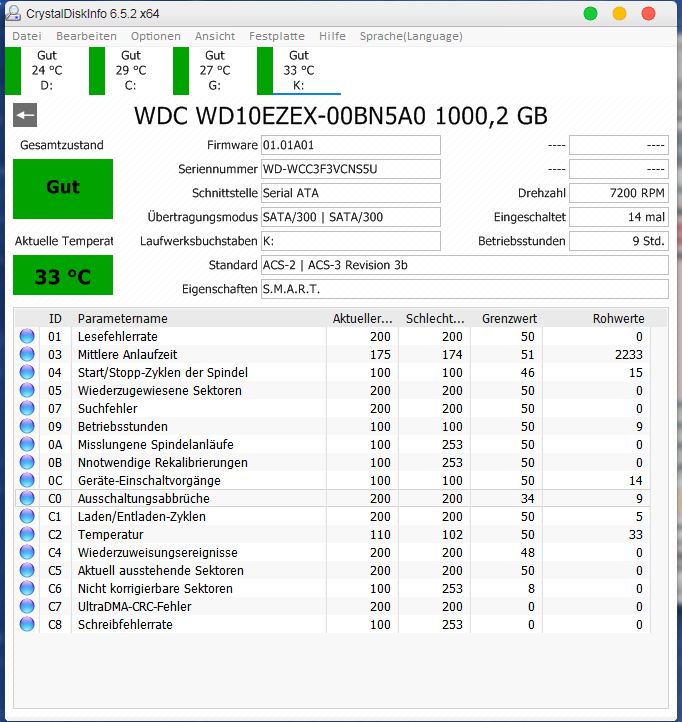The image size is (682, 722).
Task: Click the Eingeschaltet field 14 mal
Action: (x=619, y=217)
